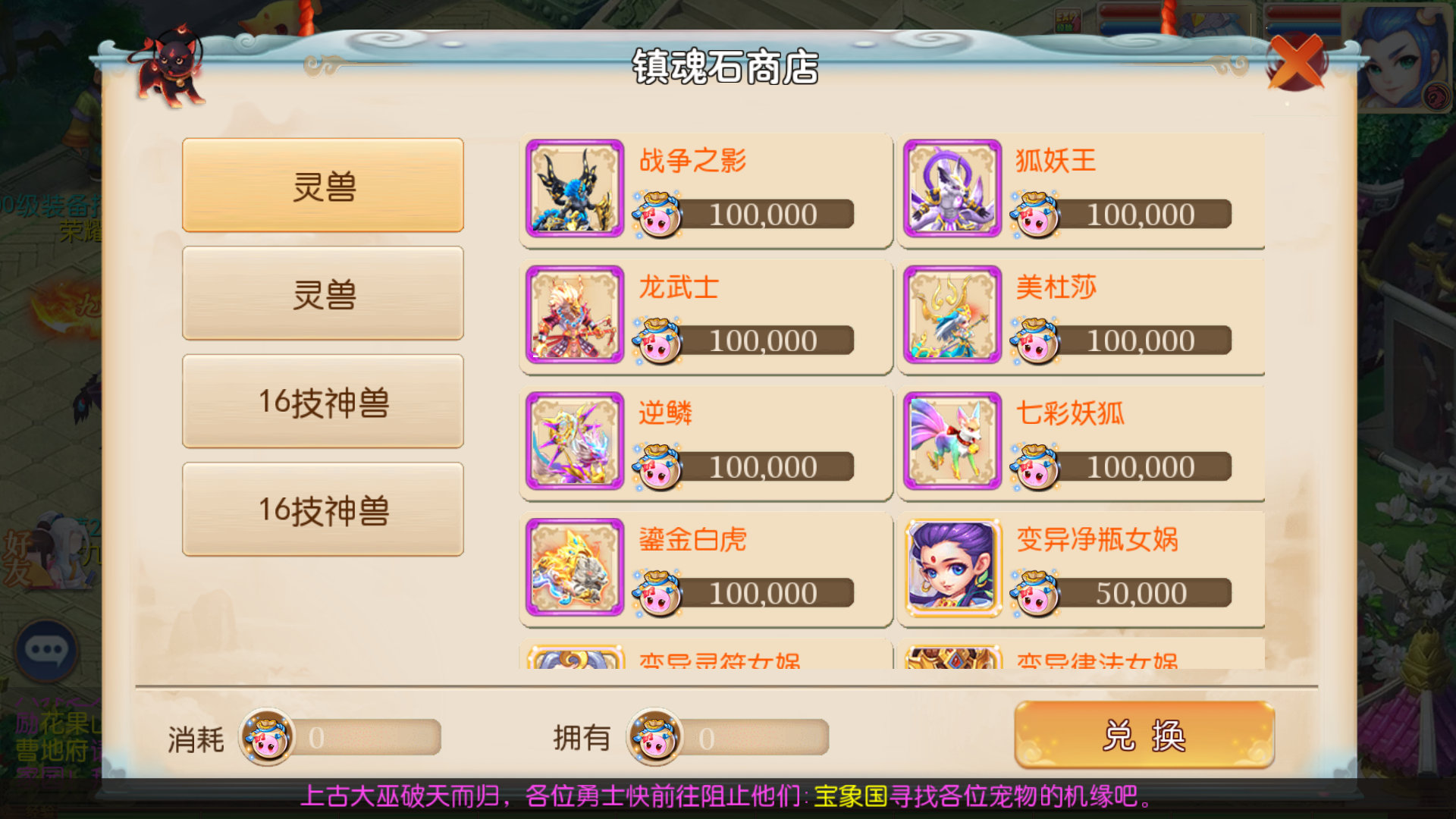Switch to the first 灵兽 tab
The image size is (1456, 819).
[323, 185]
